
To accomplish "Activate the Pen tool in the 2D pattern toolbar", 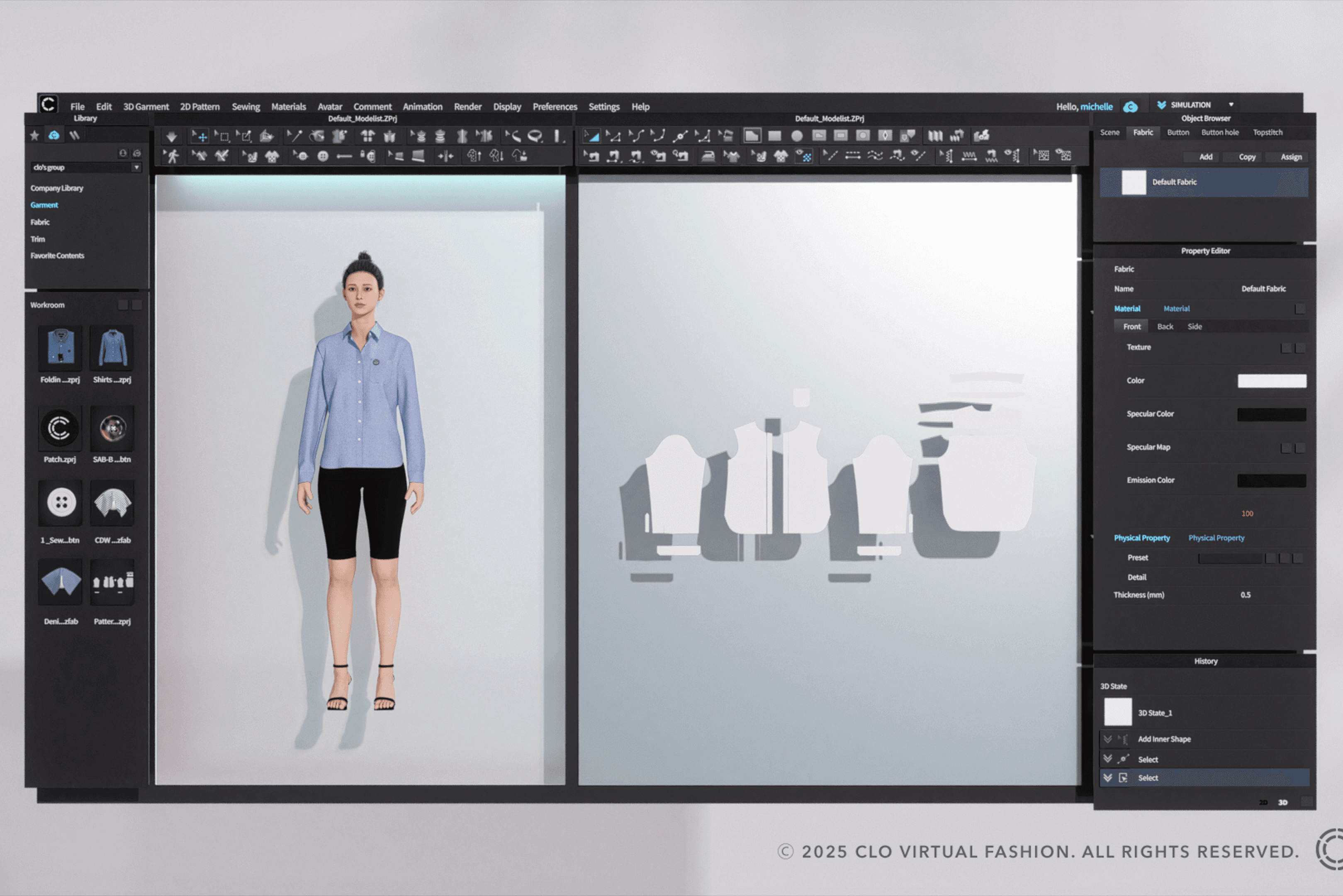I will [x=752, y=136].
